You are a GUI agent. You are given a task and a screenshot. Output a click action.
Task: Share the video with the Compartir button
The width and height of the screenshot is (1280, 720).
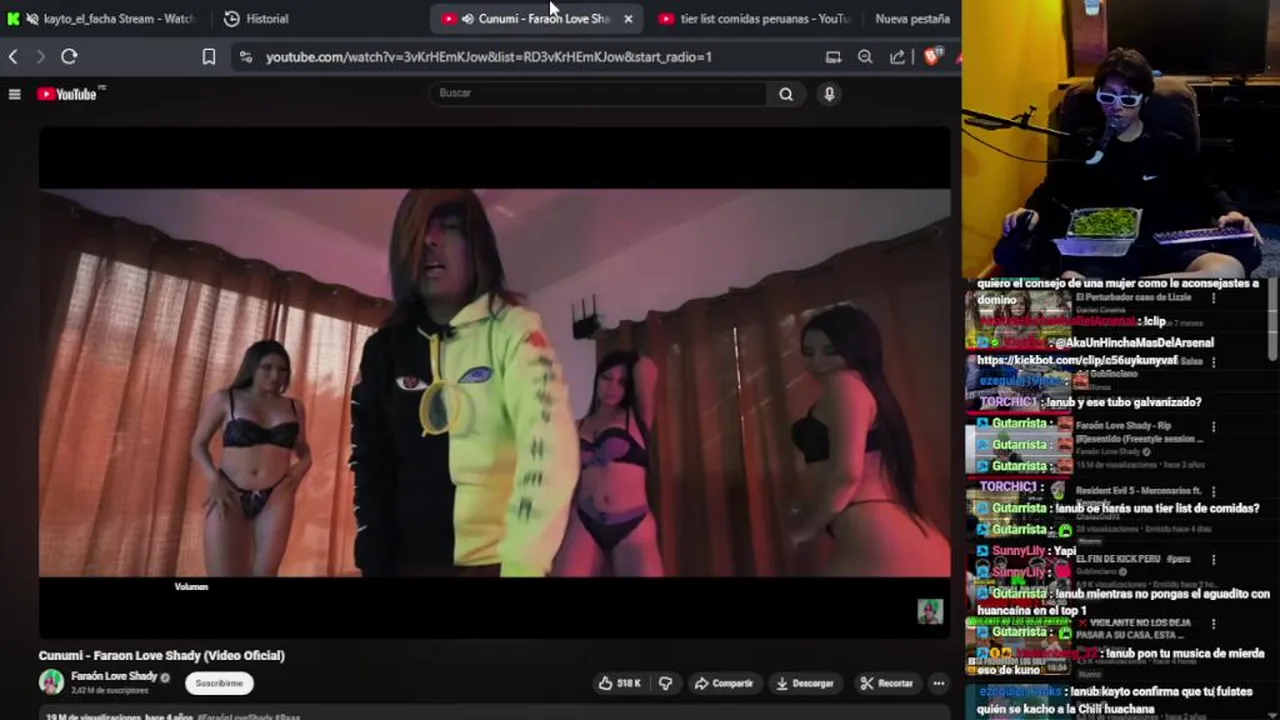pos(724,683)
